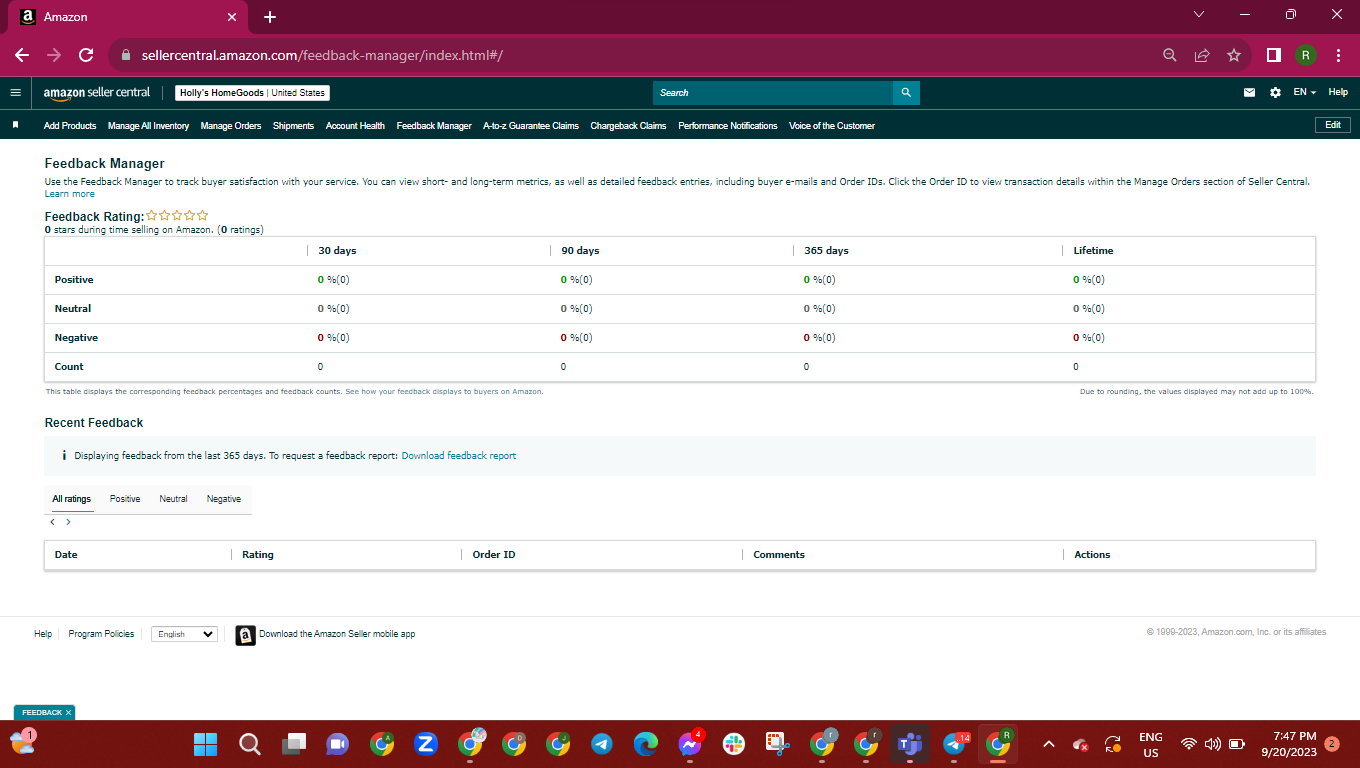Open the Chrome profile R avatar
Viewport: 1360px width, 768px height.
pos(1306,55)
